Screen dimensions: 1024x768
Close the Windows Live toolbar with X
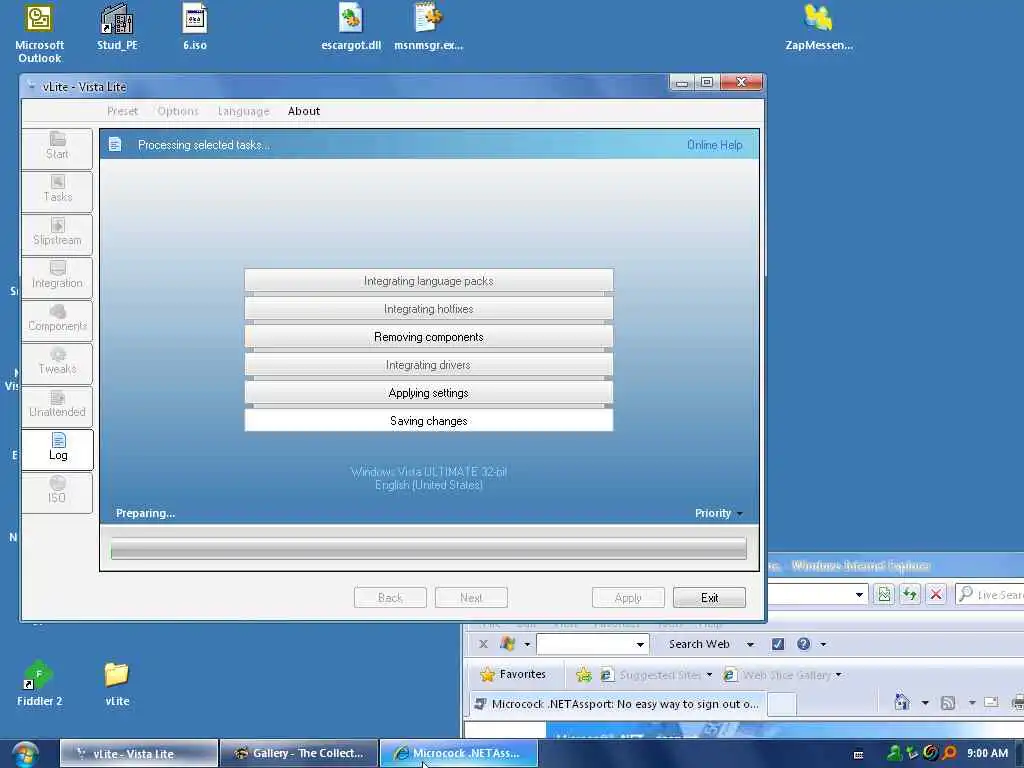[x=483, y=644]
